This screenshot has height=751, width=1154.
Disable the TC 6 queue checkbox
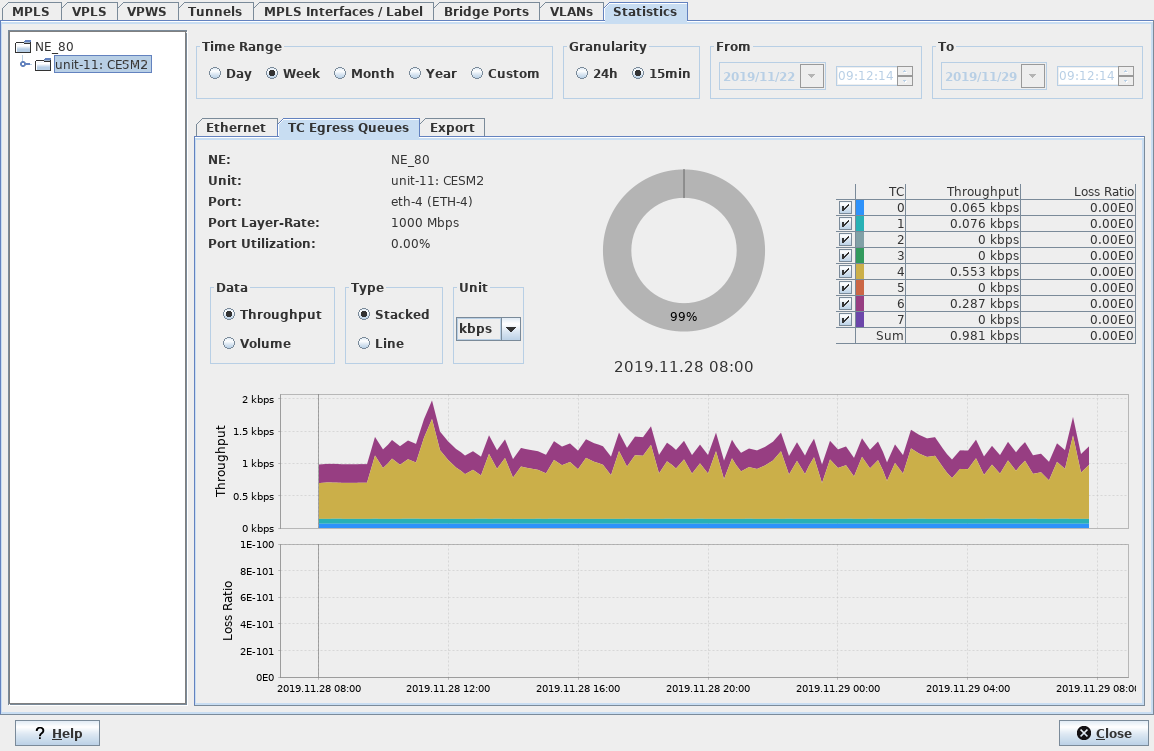[x=845, y=304]
